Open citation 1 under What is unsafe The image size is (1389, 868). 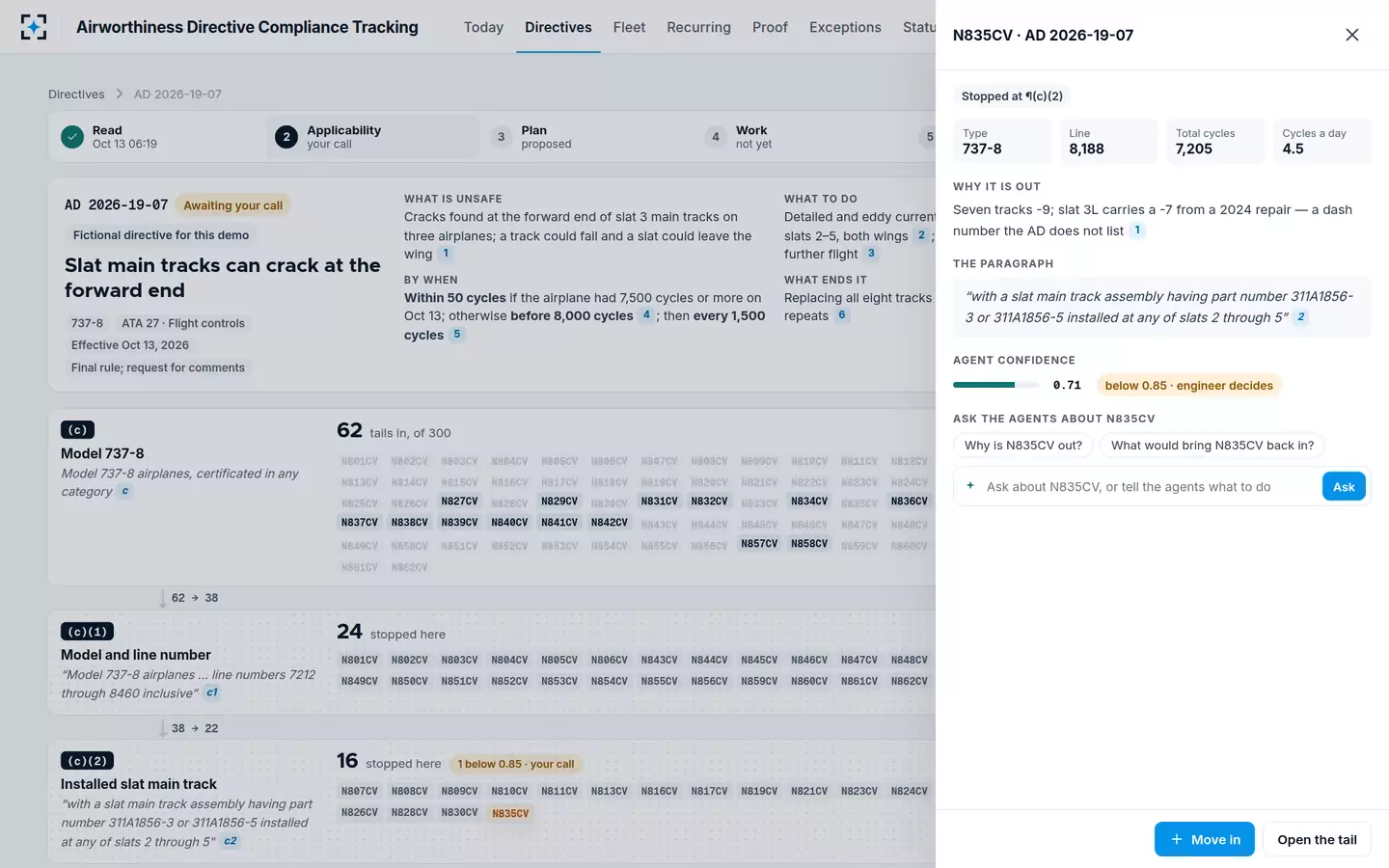(x=446, y=254)
